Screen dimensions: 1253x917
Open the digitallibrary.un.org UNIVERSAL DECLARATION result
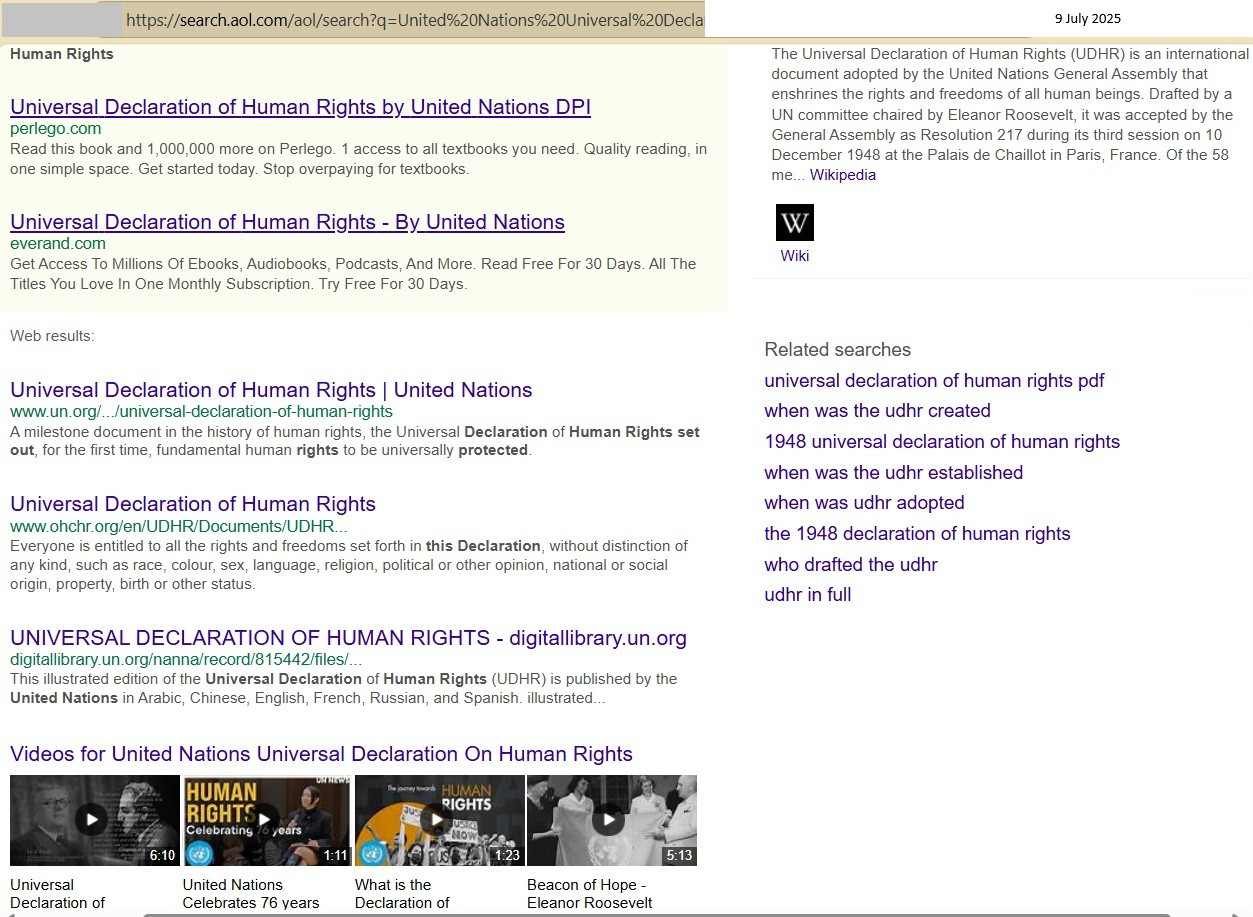(348, 638)
